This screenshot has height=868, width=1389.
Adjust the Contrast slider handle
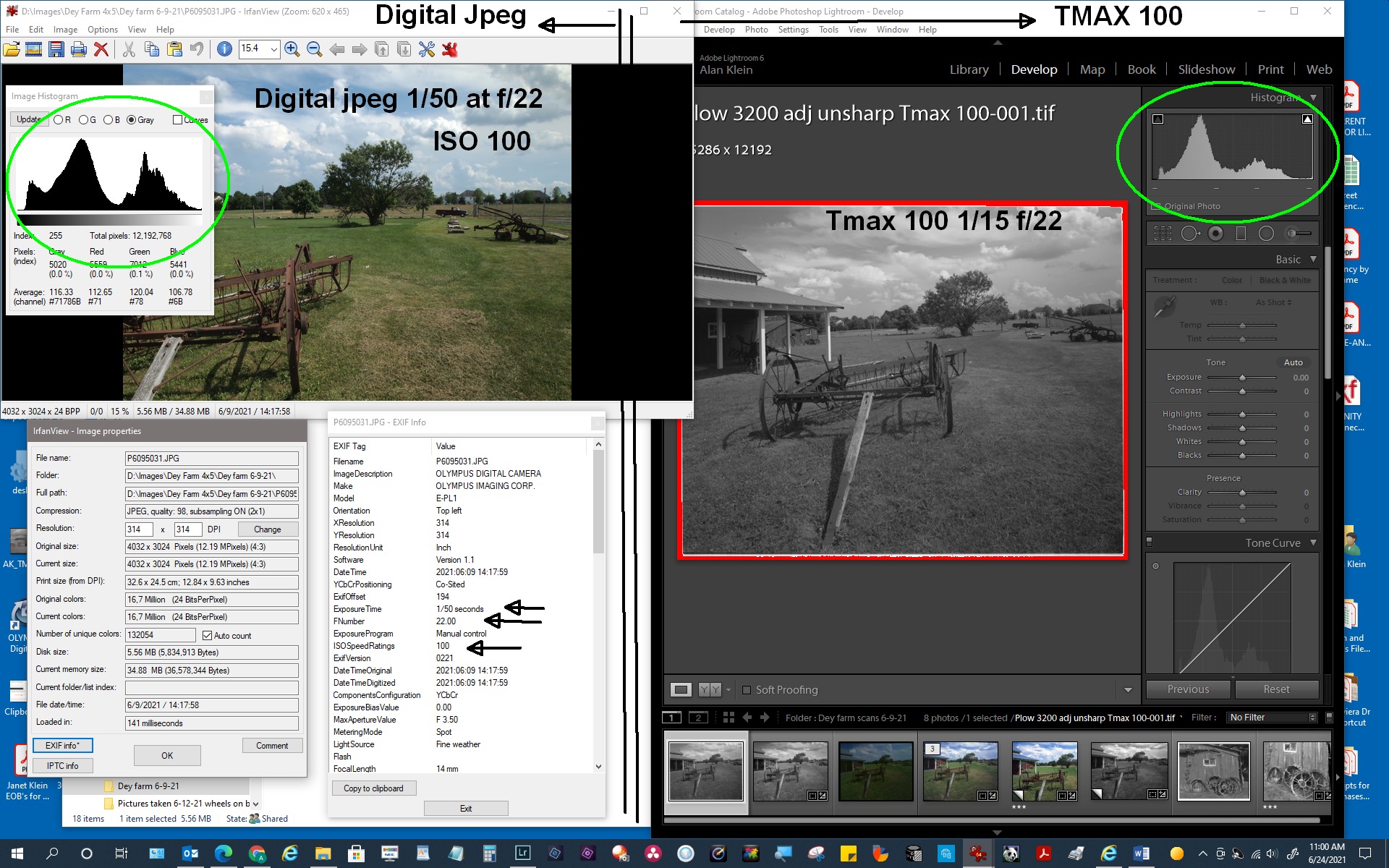[1242, 391]
